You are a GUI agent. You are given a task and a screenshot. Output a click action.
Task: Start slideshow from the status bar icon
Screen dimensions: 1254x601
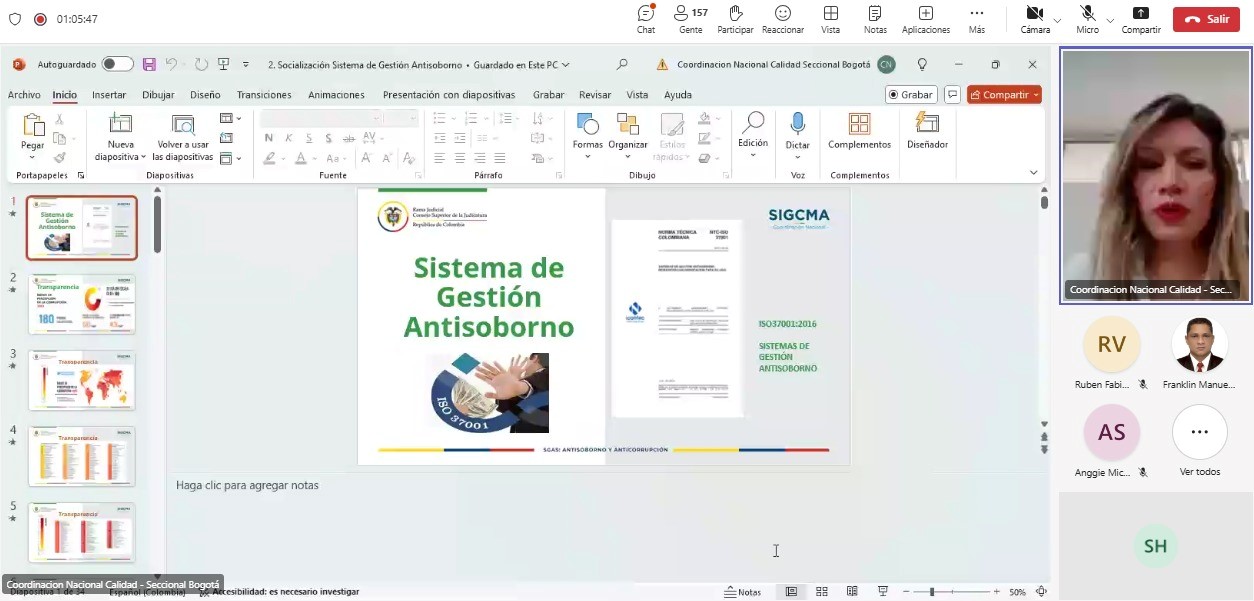pyautogui.click(x=883, y=592)
